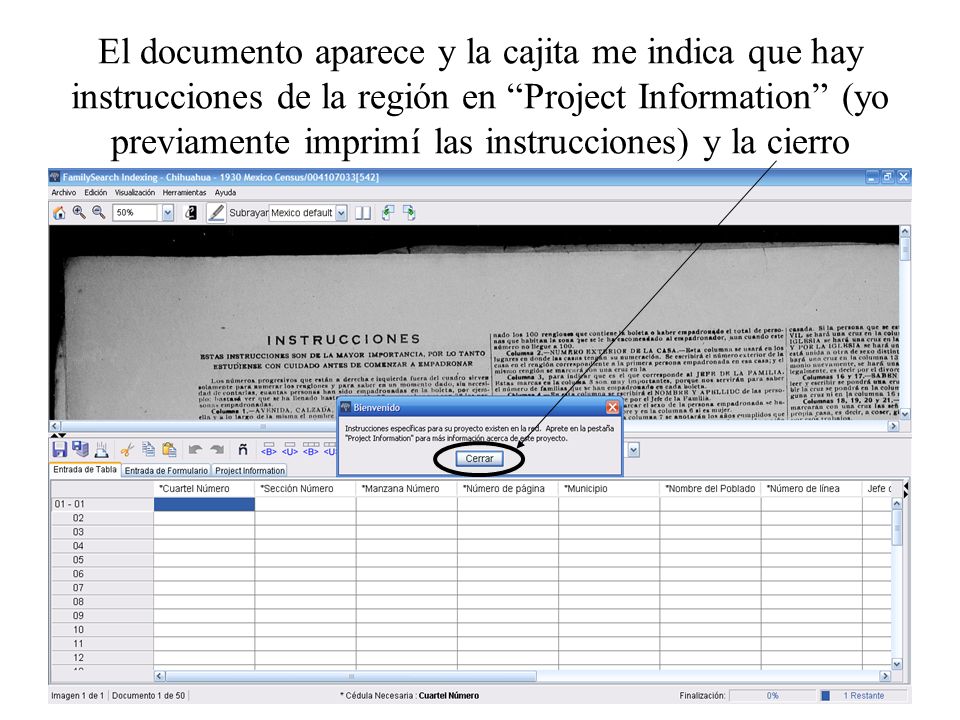Click the Finalización 0% progress bar
Screen dimensions: 960x720
(772, 696)
